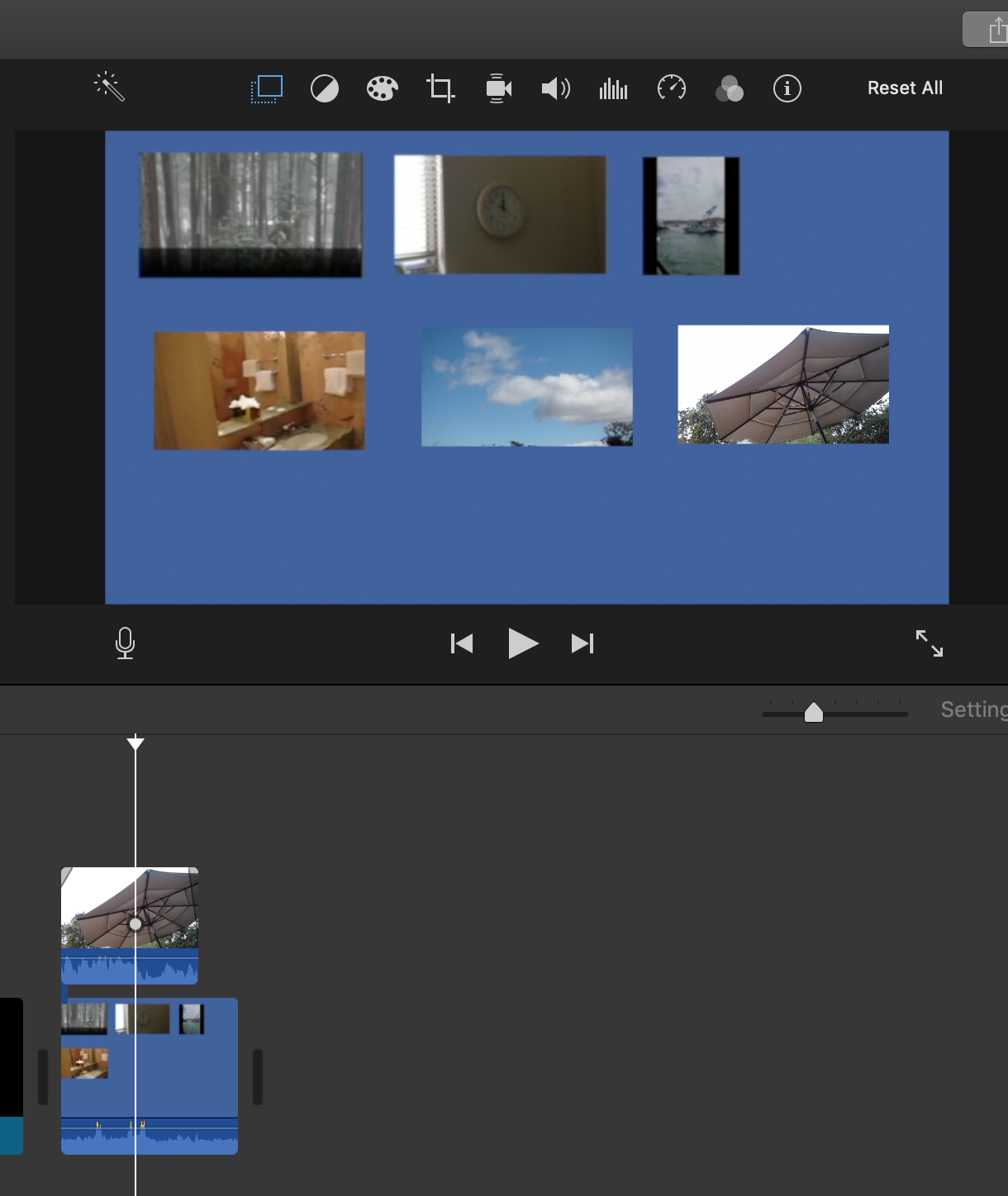
Task: Click the magic wand auto-enhance icon
Action: point(109,87)
